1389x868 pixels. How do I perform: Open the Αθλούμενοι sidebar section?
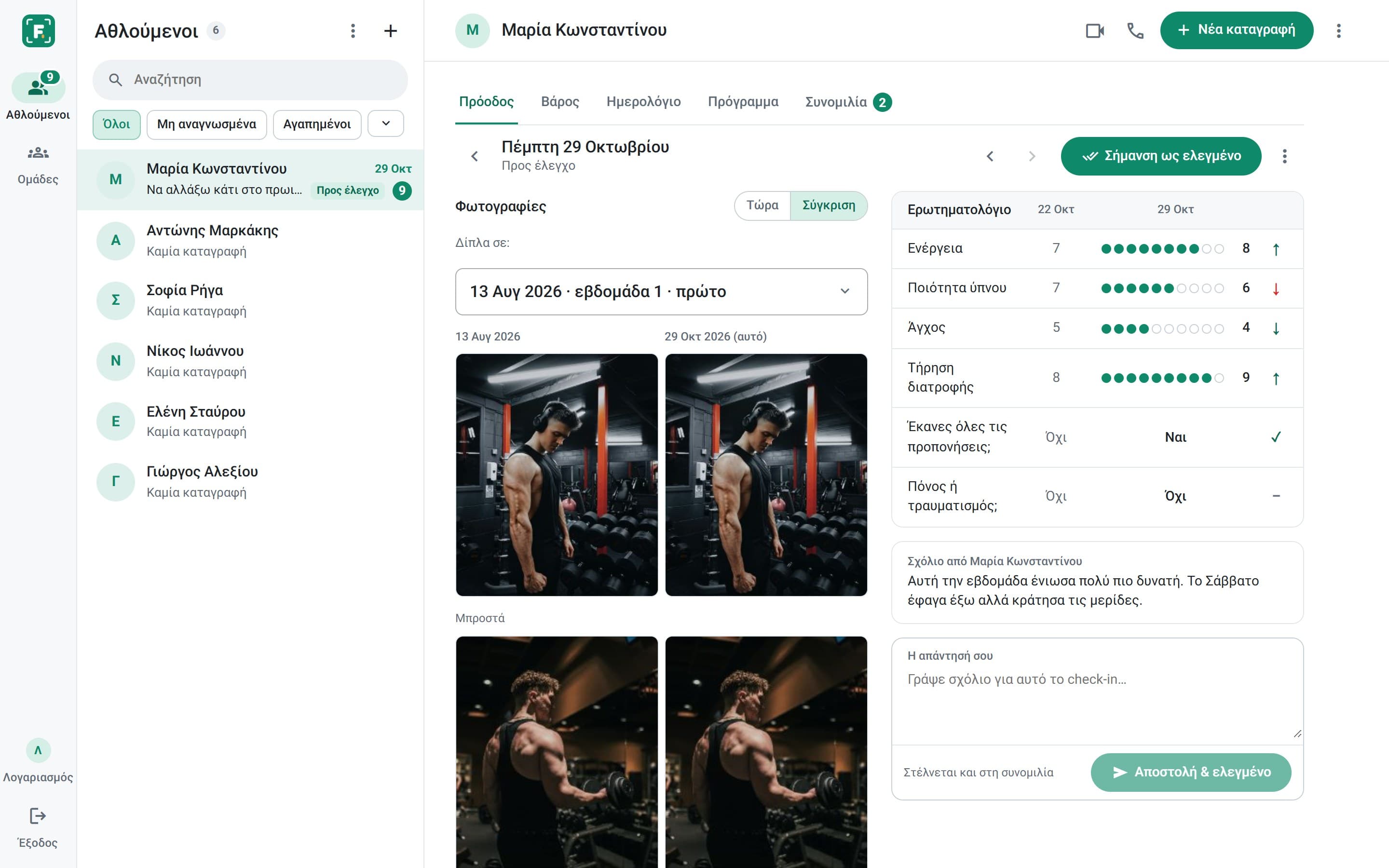[x=38, y=96]
